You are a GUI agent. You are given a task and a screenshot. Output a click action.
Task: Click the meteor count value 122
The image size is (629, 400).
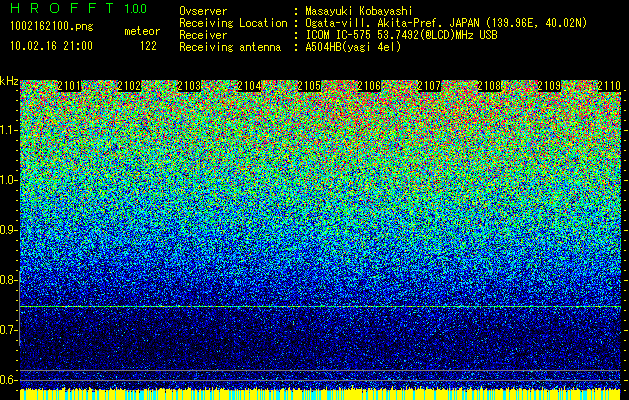[x=148, y=46]
